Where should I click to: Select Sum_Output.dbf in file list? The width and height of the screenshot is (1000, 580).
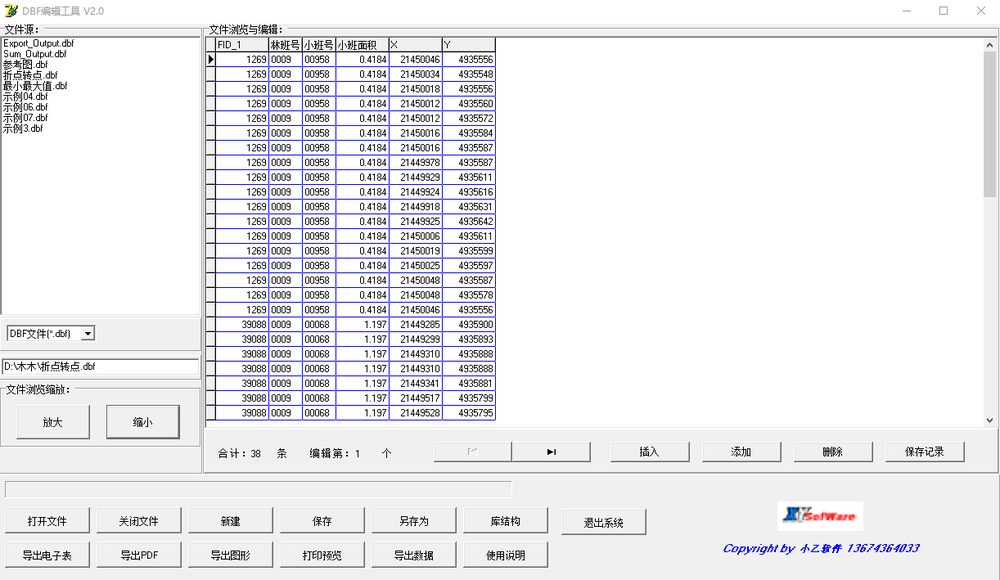point(34,54)
